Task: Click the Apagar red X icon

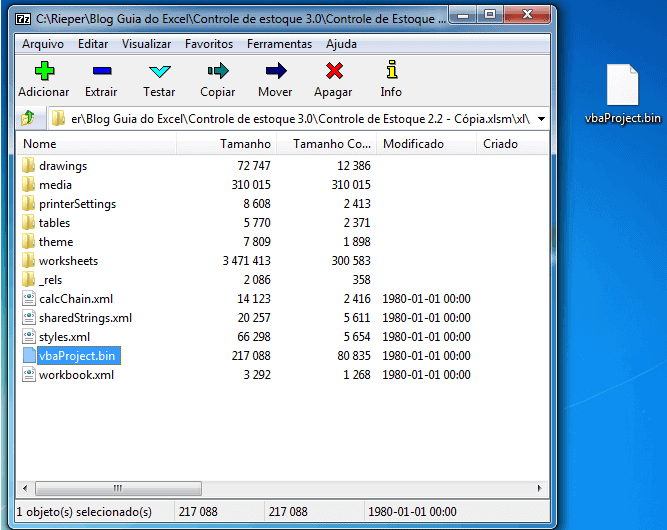Action: click(x=333, y=71)
